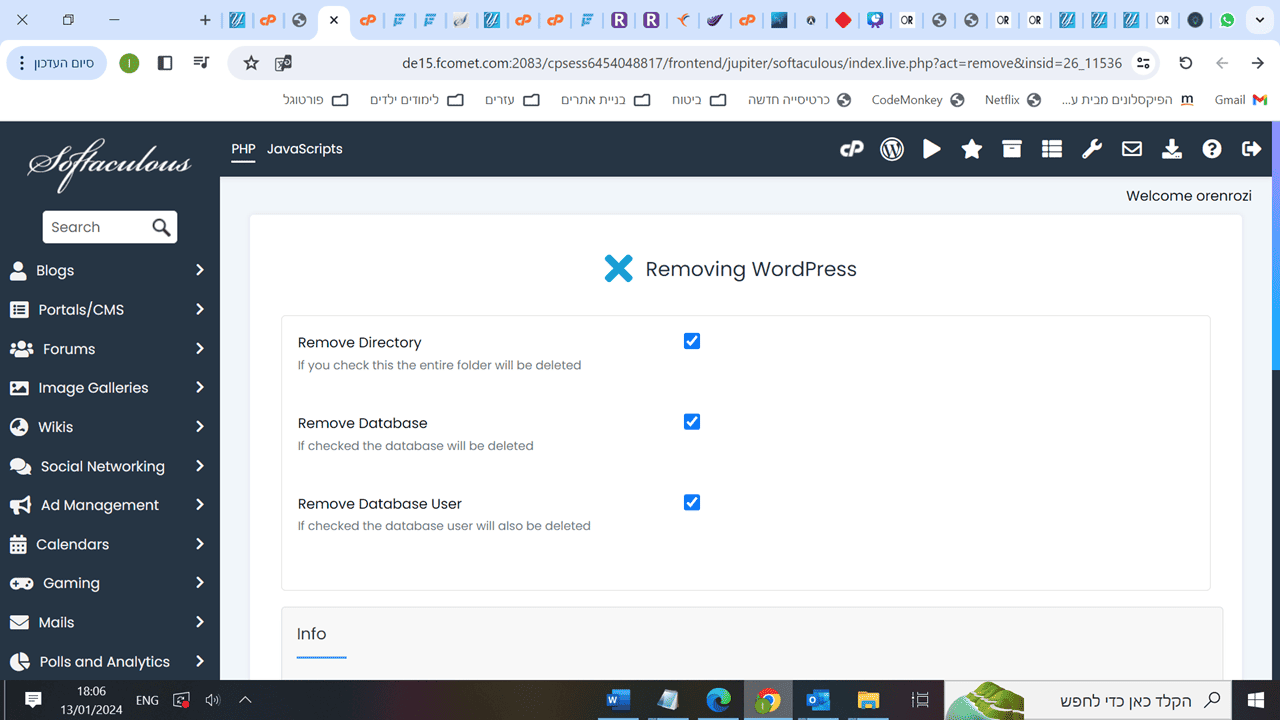Open the media control icon in Chrome toolbar
This screenshot has height=720, width=1280.
pyautogui.click(x=202, y=63)
